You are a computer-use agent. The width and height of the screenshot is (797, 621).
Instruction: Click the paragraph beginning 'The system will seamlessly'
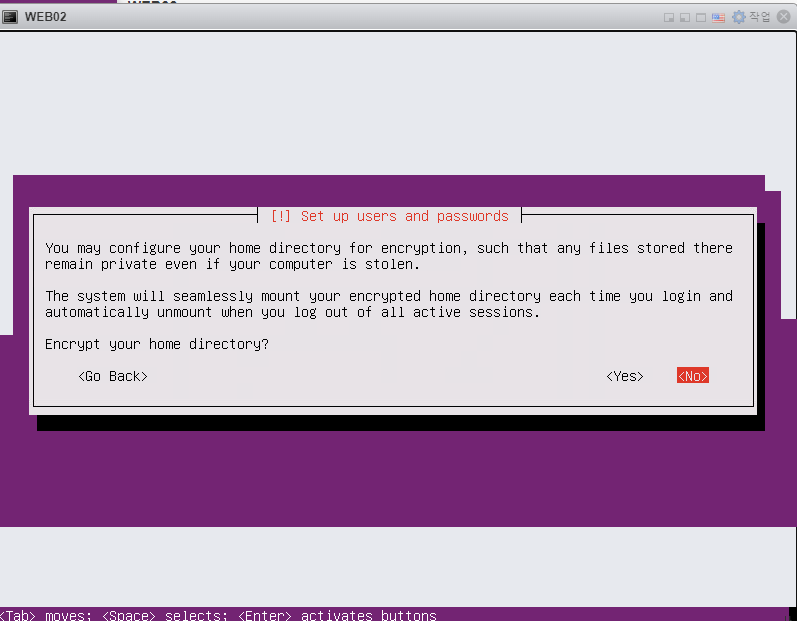[x=389, y=304]
